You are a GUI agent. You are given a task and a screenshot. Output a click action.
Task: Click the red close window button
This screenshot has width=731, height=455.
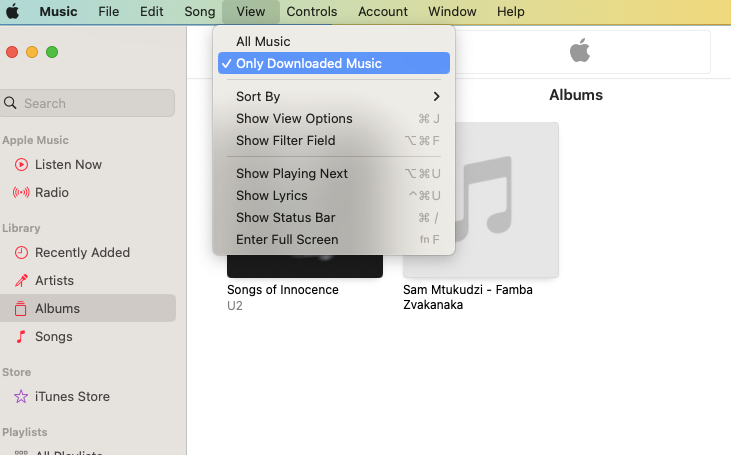(12, 52)
